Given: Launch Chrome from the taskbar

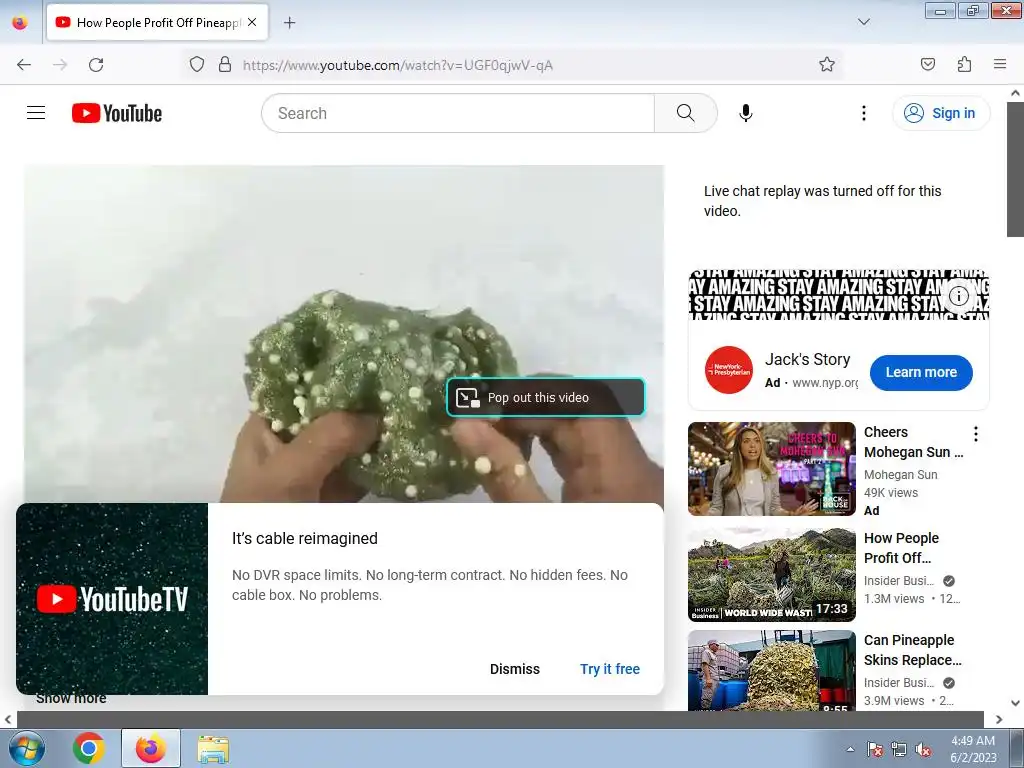Looking at the screenshot, I should 89,748.
